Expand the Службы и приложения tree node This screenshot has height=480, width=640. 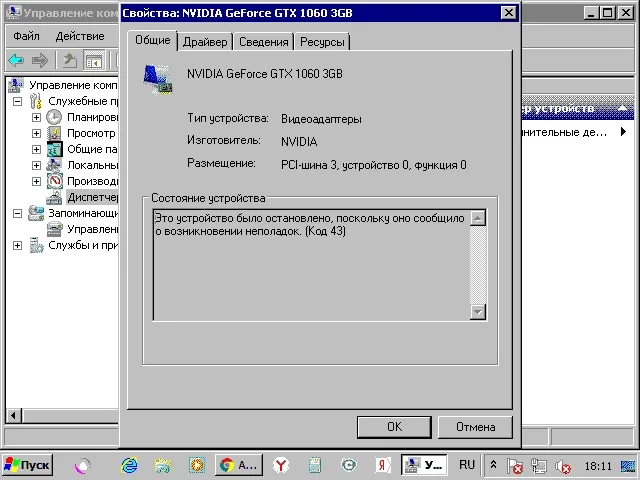17,245
